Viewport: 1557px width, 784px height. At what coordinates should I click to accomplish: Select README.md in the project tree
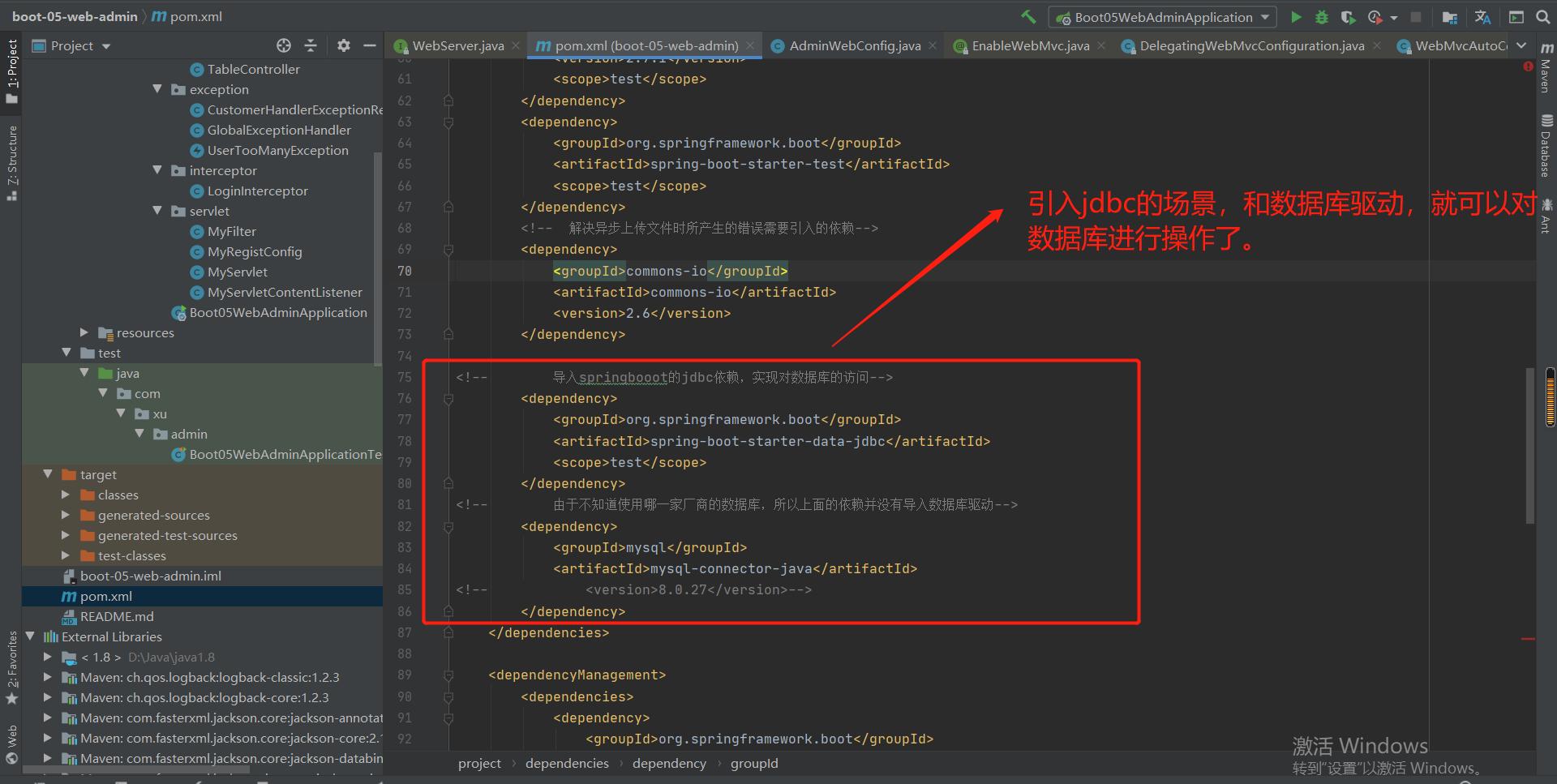(117, 616)
